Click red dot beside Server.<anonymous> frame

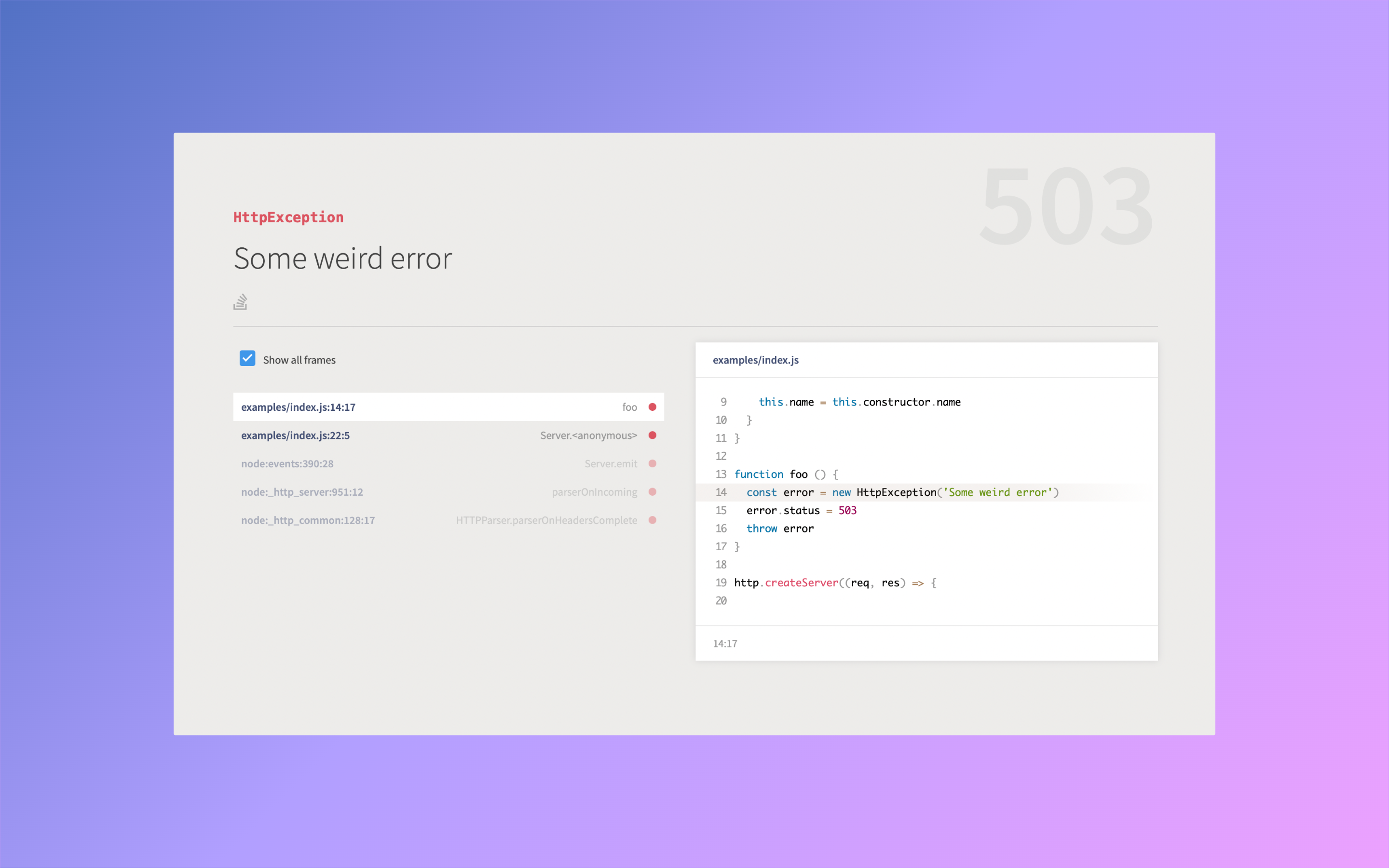pyautogui.click(x=652, y=435)
